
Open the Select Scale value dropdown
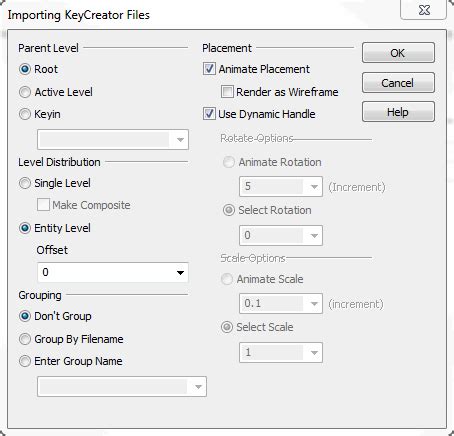(x=314, y=353)
